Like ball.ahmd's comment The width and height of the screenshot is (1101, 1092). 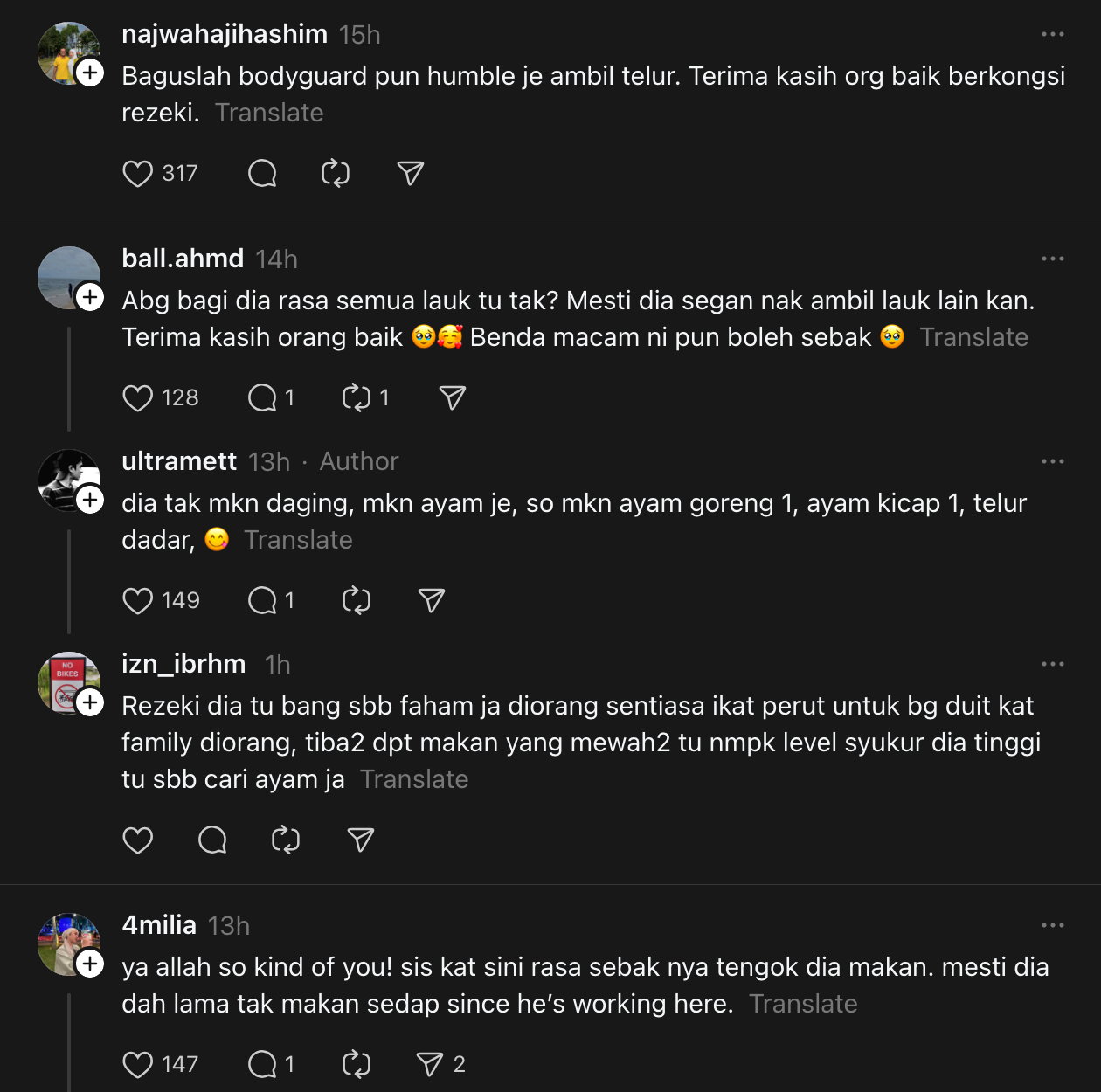coord(138,398)
